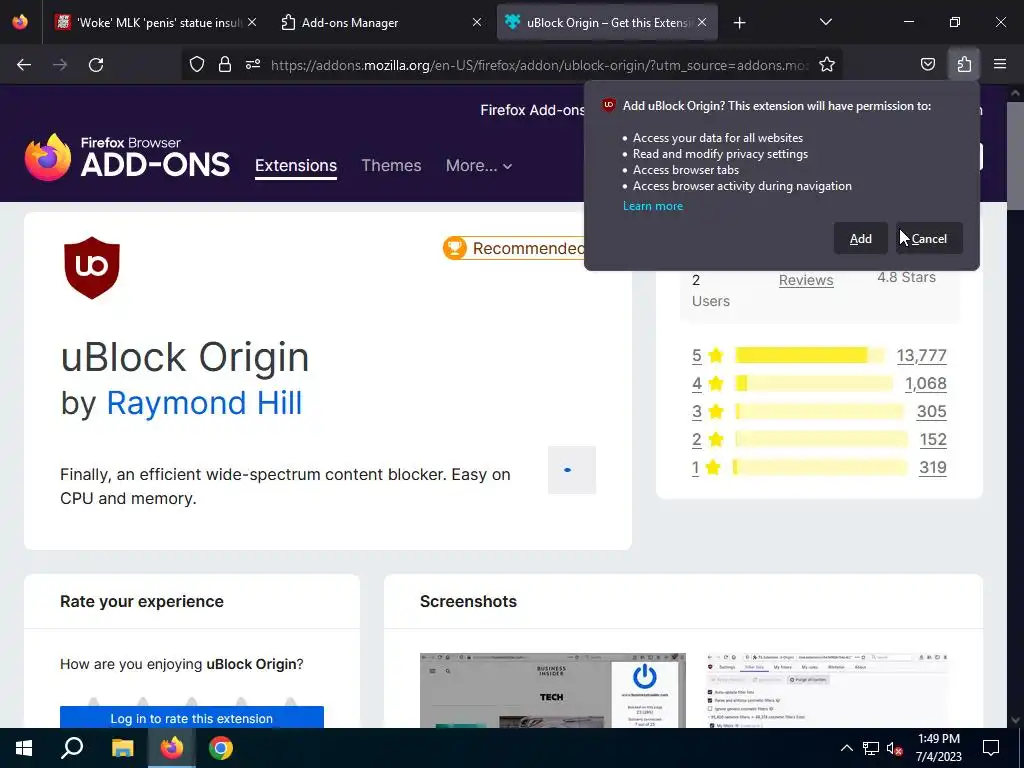Open Learn more link in permission popup
Screen dimensions: 1024x768
(x=652, y=206)
